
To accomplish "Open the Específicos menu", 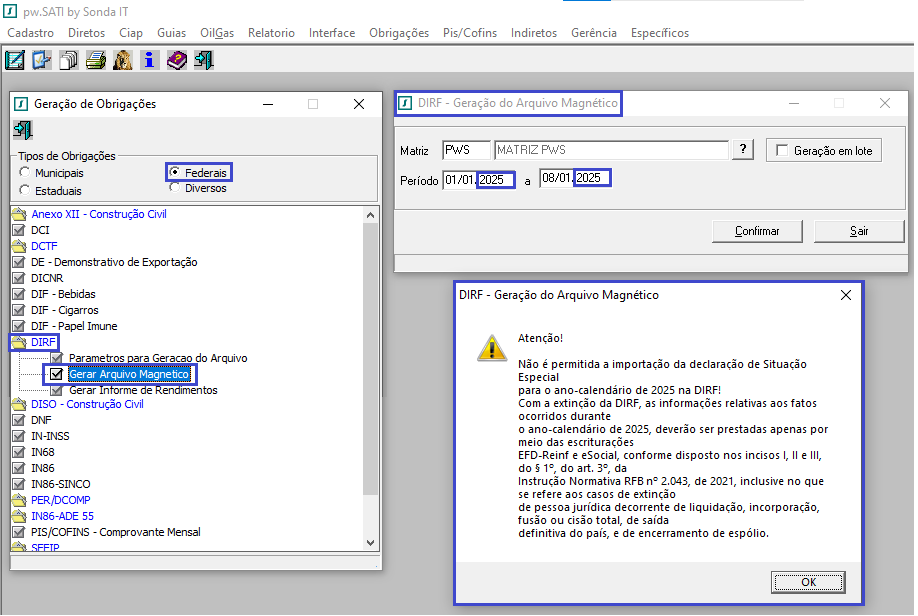I will pyautogui.click(x=660, y=33).
